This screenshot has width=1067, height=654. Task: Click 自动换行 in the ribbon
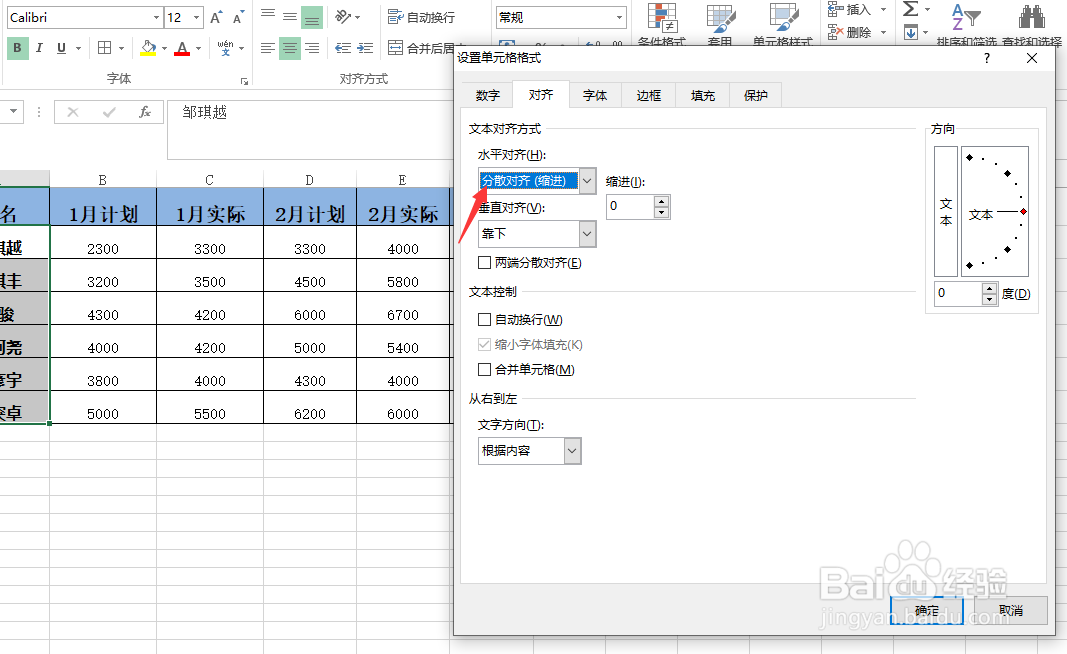pos(421,17)
